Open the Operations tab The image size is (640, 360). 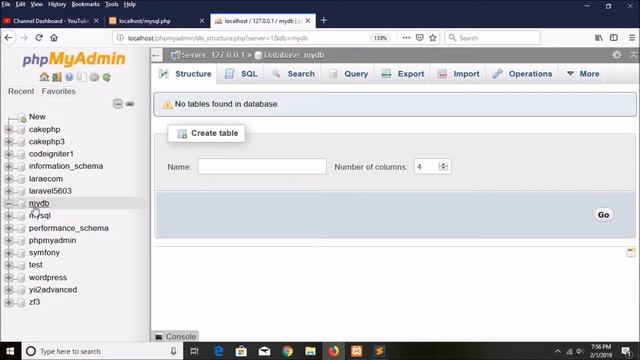[522, 74]
